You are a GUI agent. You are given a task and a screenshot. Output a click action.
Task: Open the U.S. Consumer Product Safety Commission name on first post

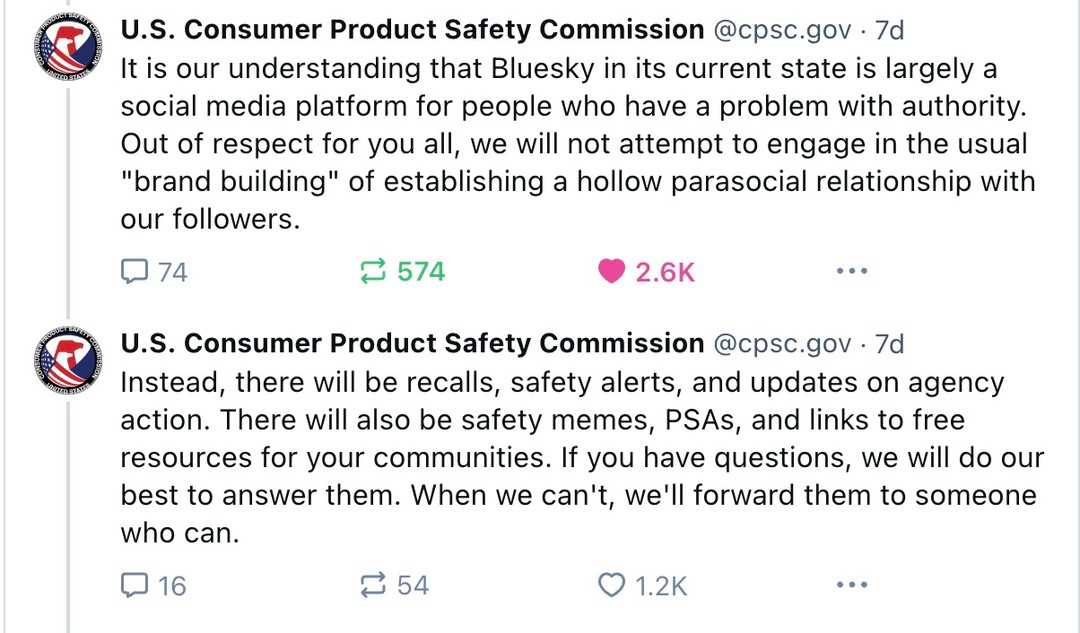(x=412, y=31)
